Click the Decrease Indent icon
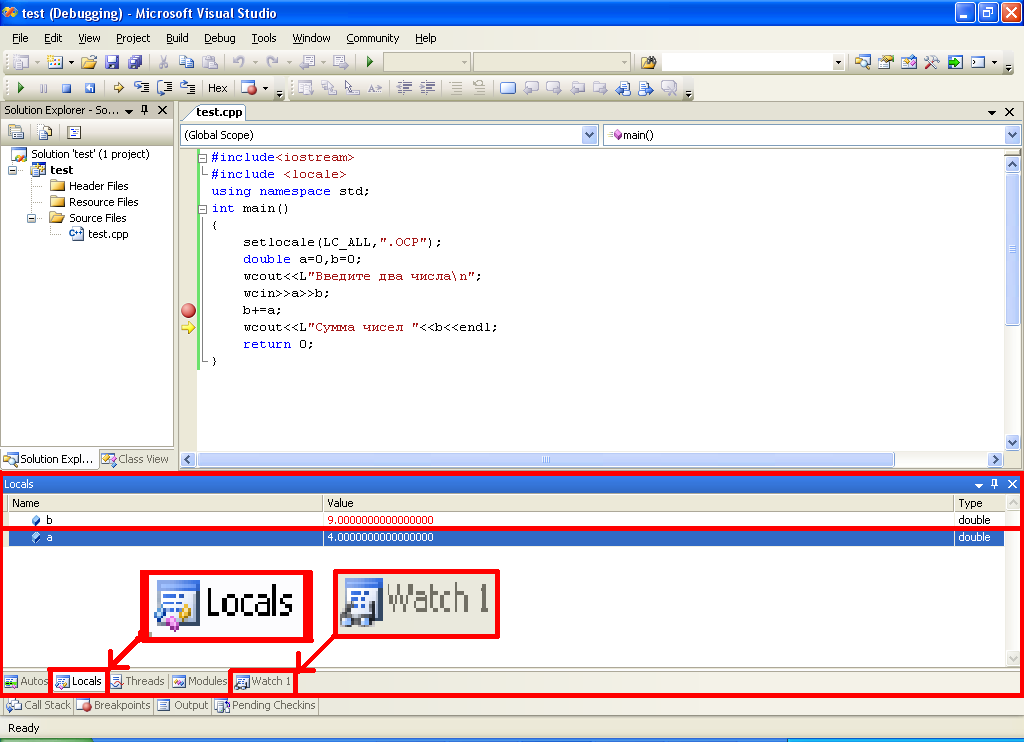 404,88
